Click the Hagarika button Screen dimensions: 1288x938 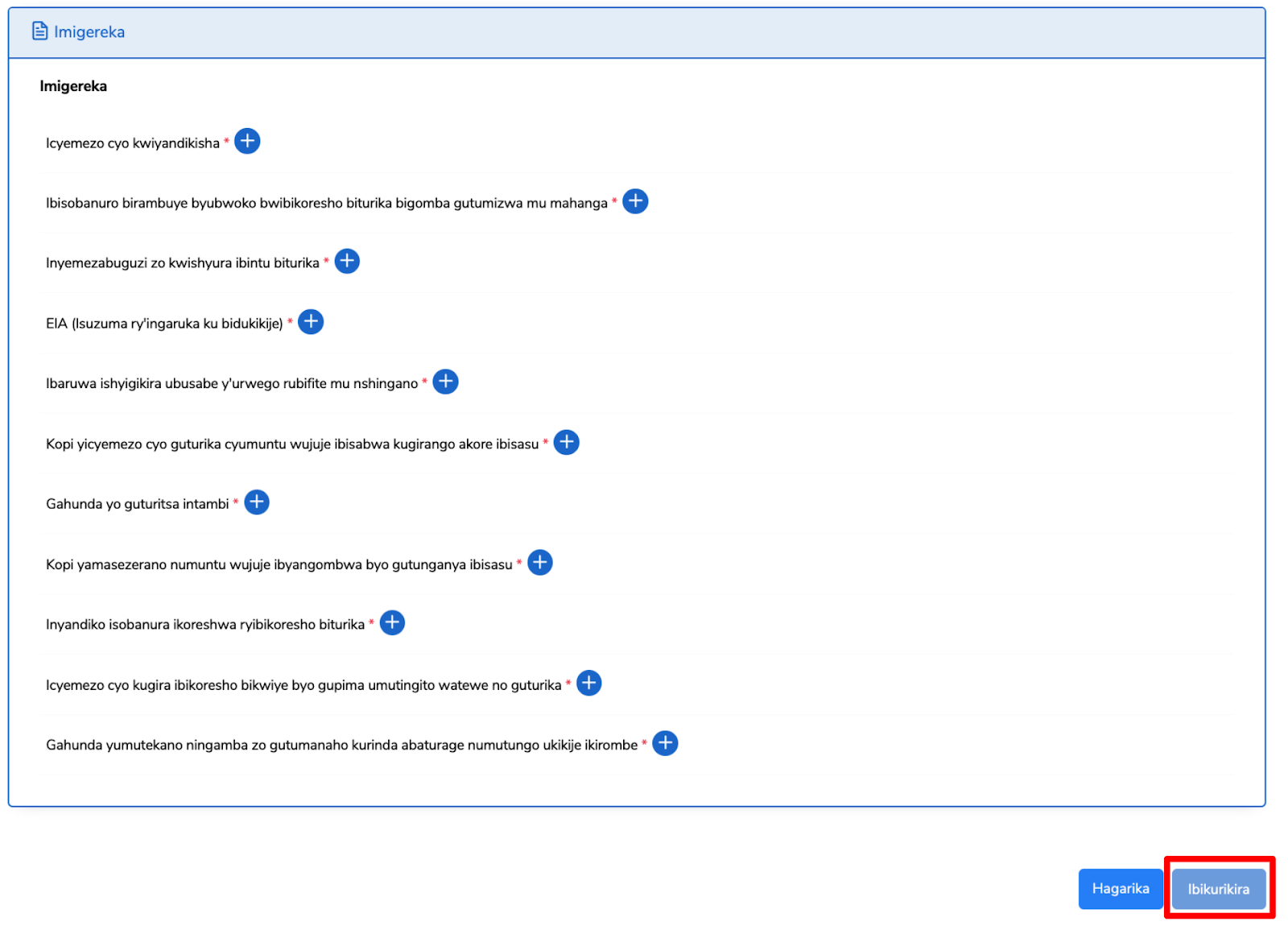click(1121, 889)
